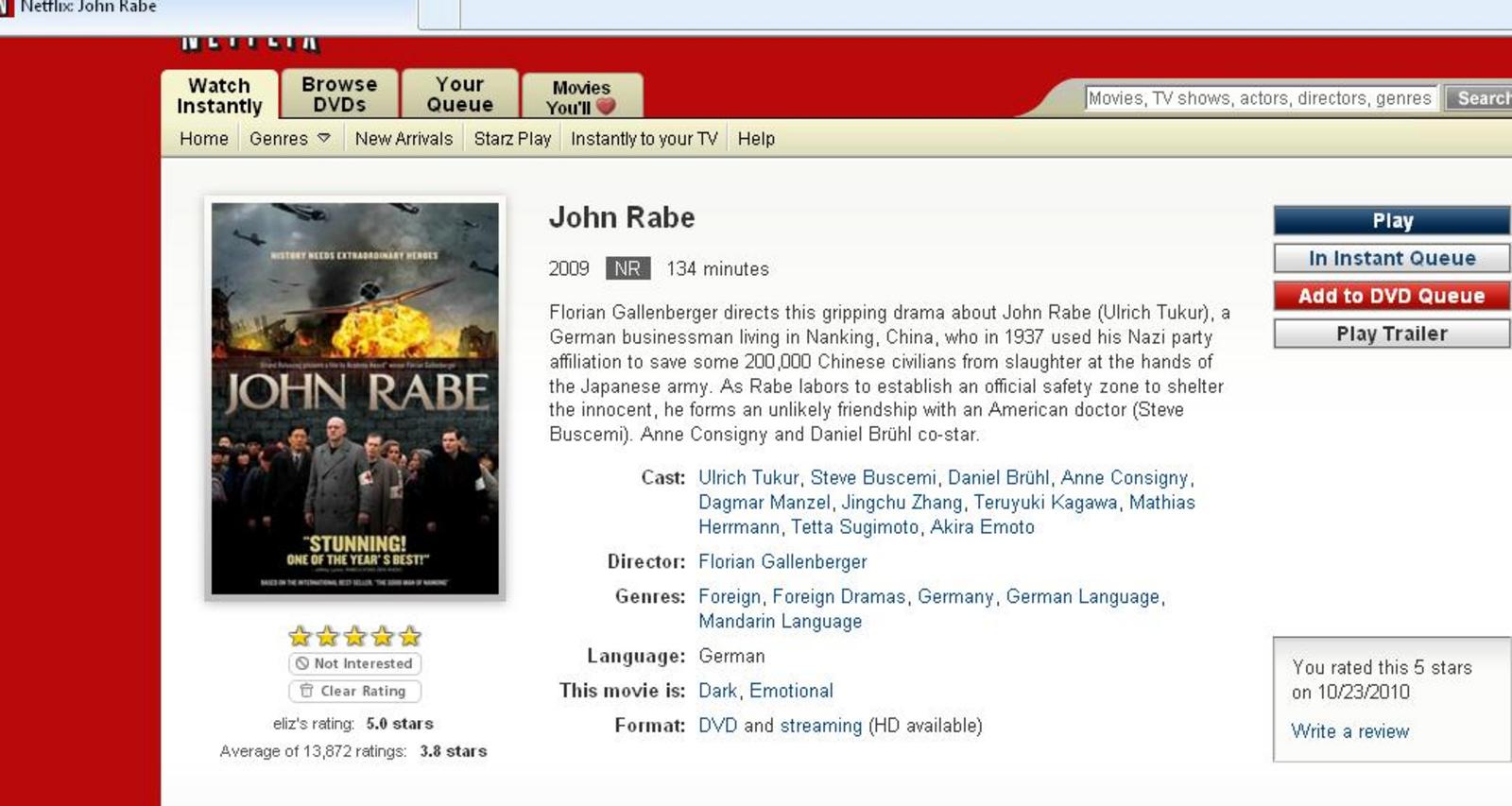Browse the Germany genre
Image resolution: width=1512 pixels, height=806 pixels.
click(x=955, y=597)
